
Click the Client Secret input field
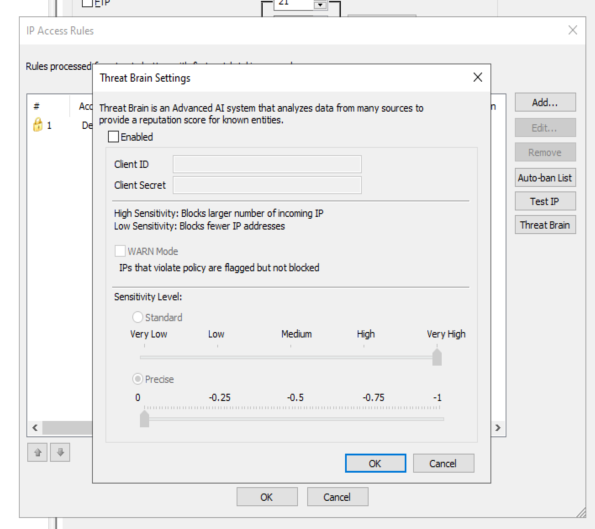click(267, 185)
